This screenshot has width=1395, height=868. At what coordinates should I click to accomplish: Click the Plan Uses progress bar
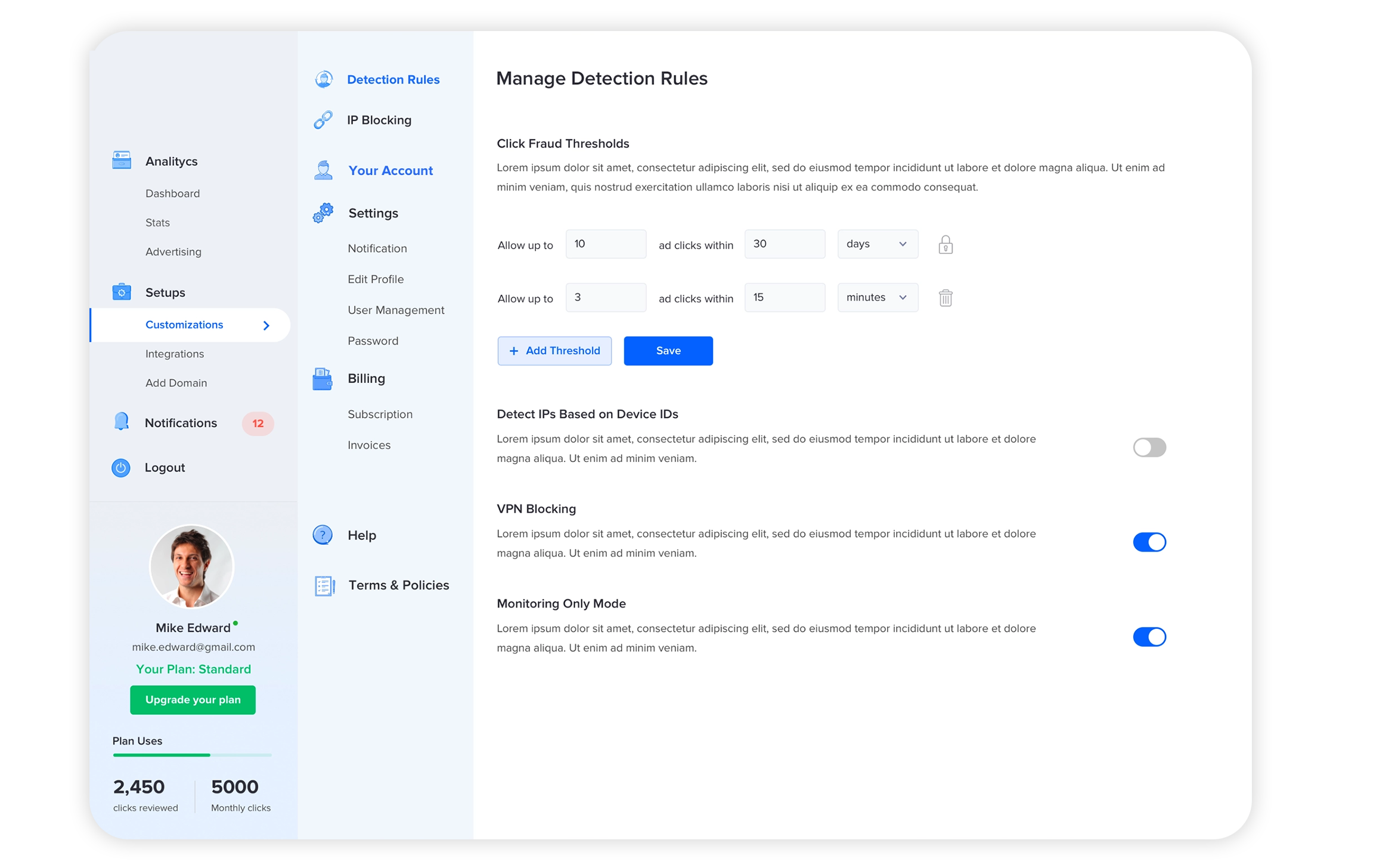click(192, 755)
